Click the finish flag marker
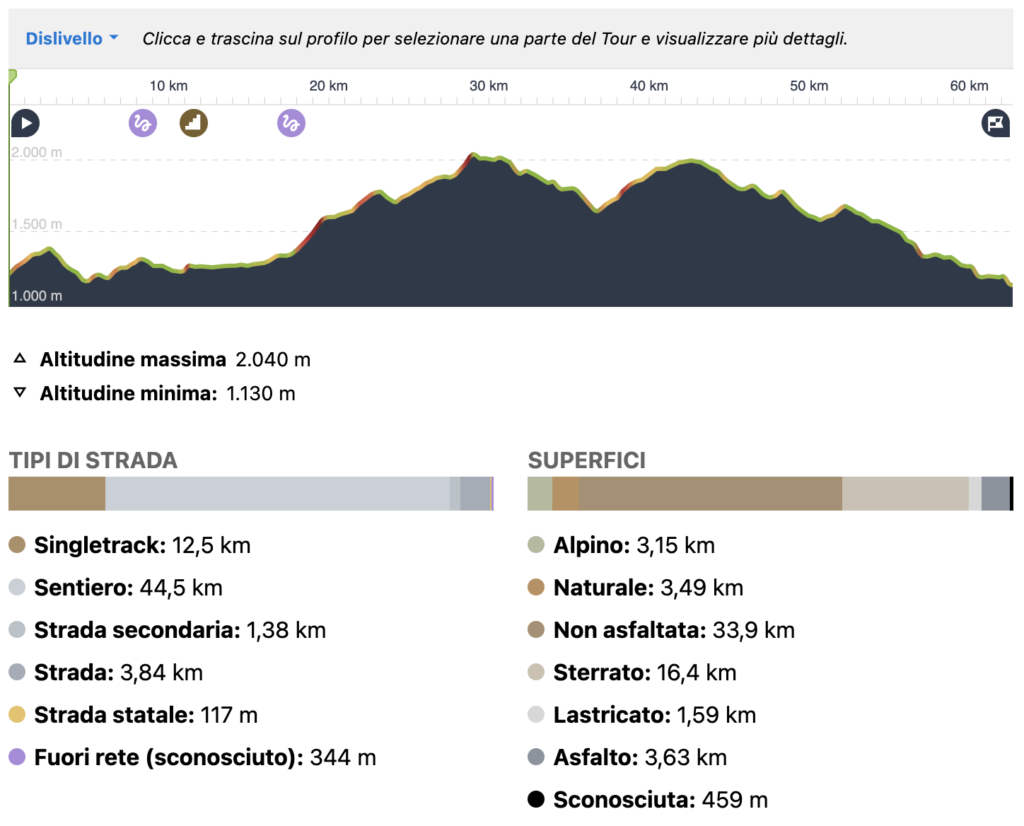This screenshot has width=1024, height=826. point(996,123)
